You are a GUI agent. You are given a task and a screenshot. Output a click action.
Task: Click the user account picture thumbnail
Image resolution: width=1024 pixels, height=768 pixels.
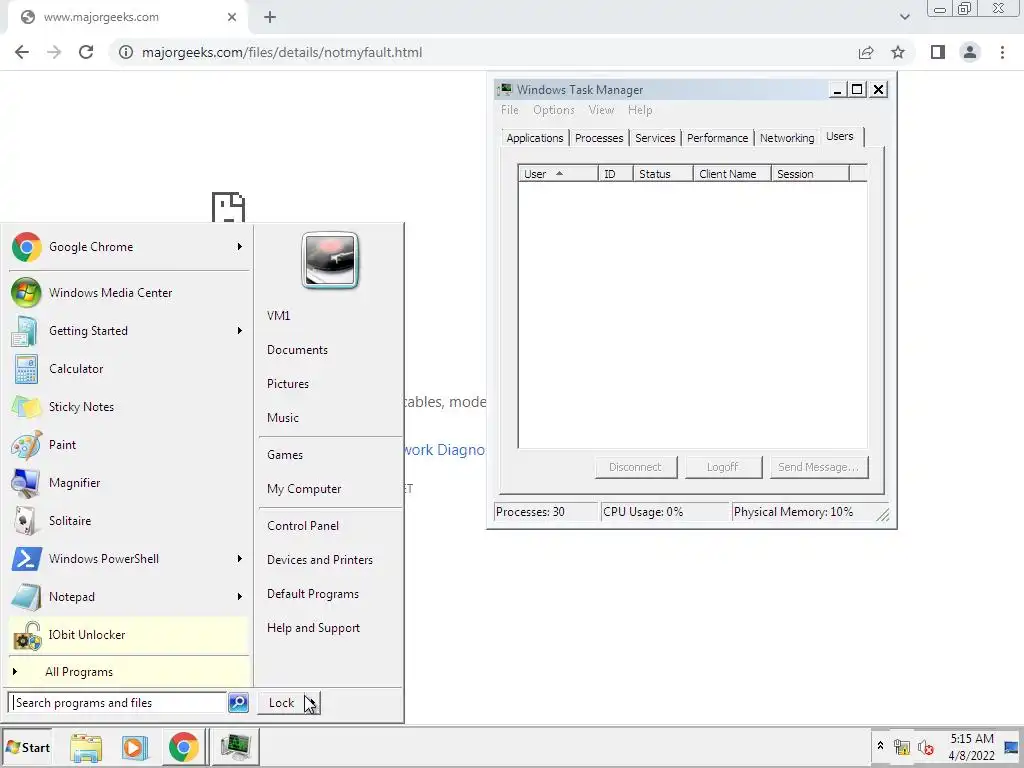coord(330,260)
